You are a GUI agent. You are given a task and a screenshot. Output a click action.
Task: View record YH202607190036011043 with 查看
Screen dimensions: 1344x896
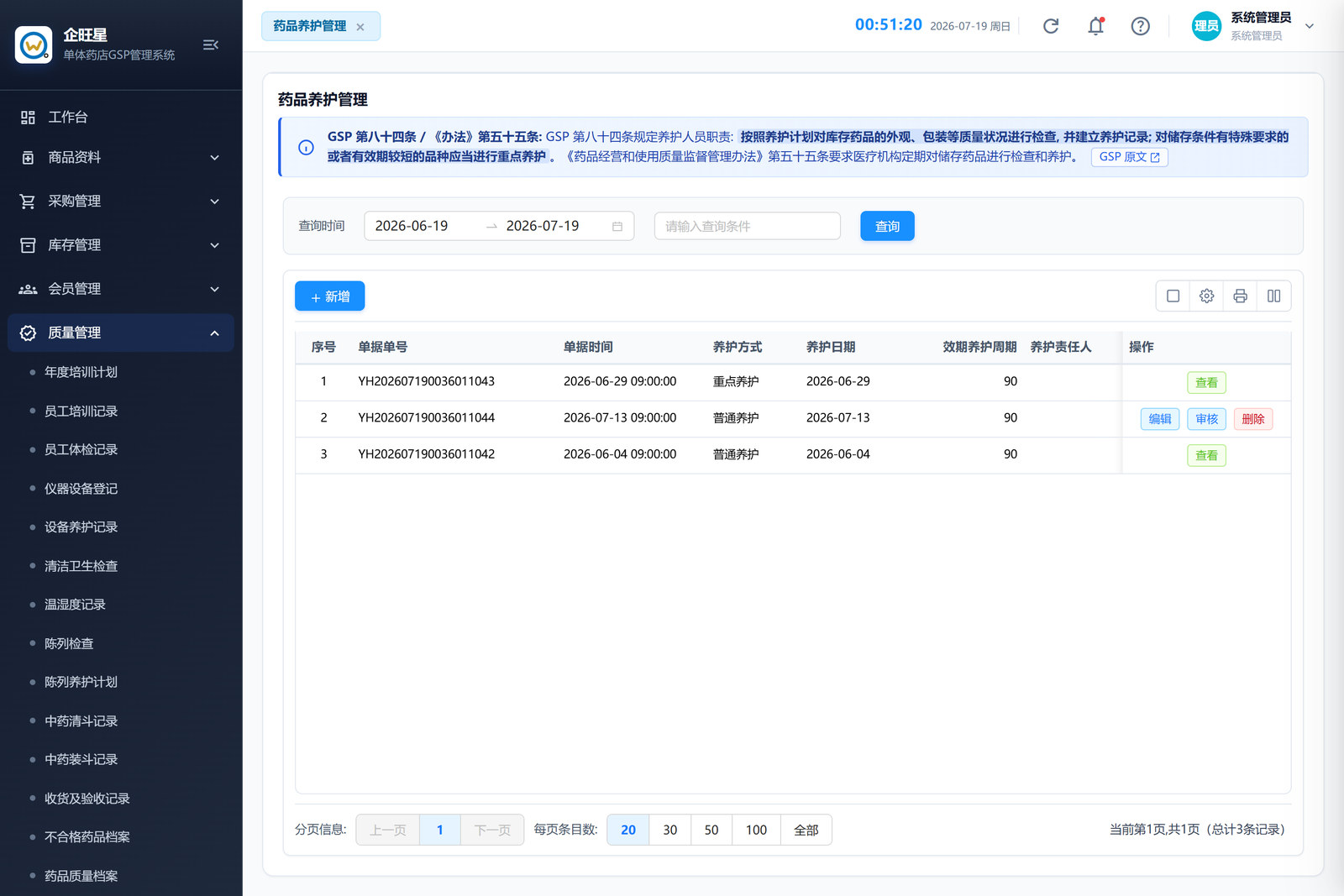tap(1206, 383)
